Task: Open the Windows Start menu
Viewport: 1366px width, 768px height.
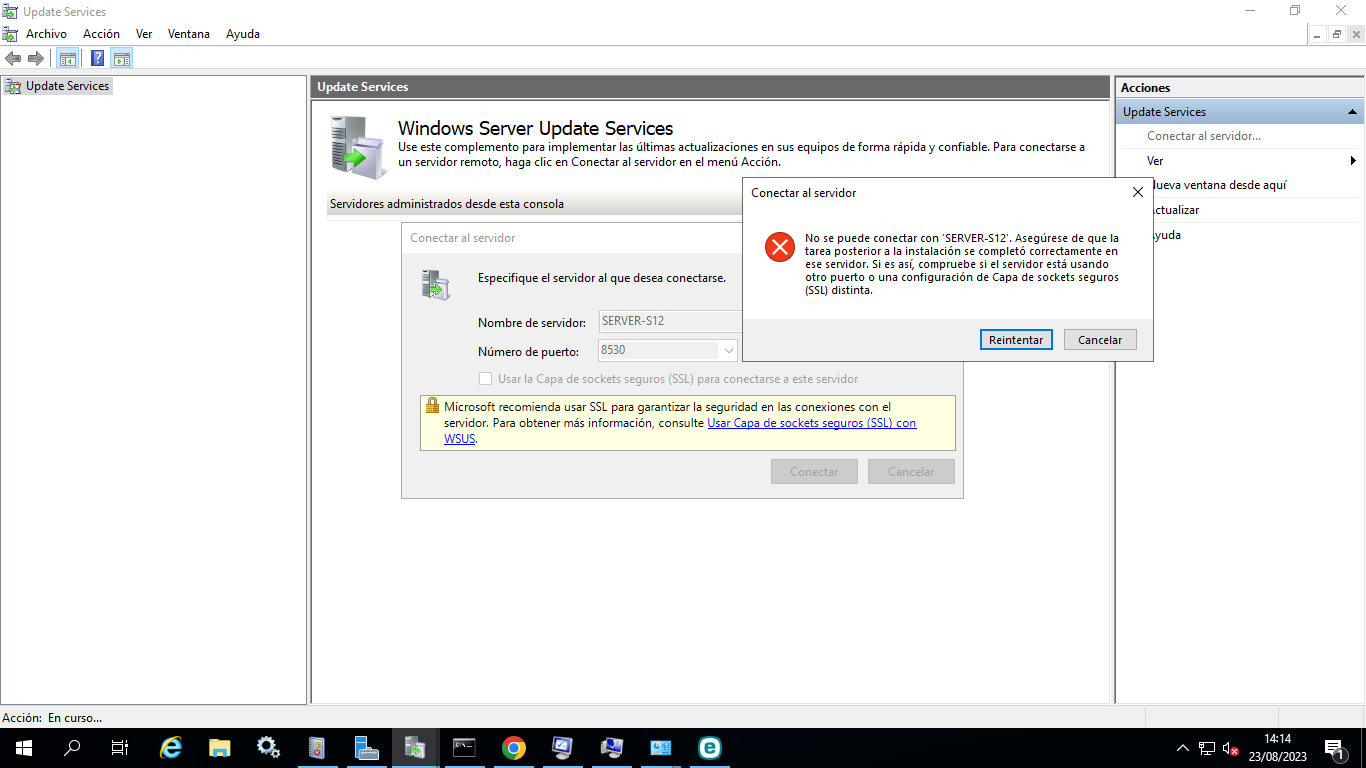Action: pyautogui.click(x=23, y=747)
